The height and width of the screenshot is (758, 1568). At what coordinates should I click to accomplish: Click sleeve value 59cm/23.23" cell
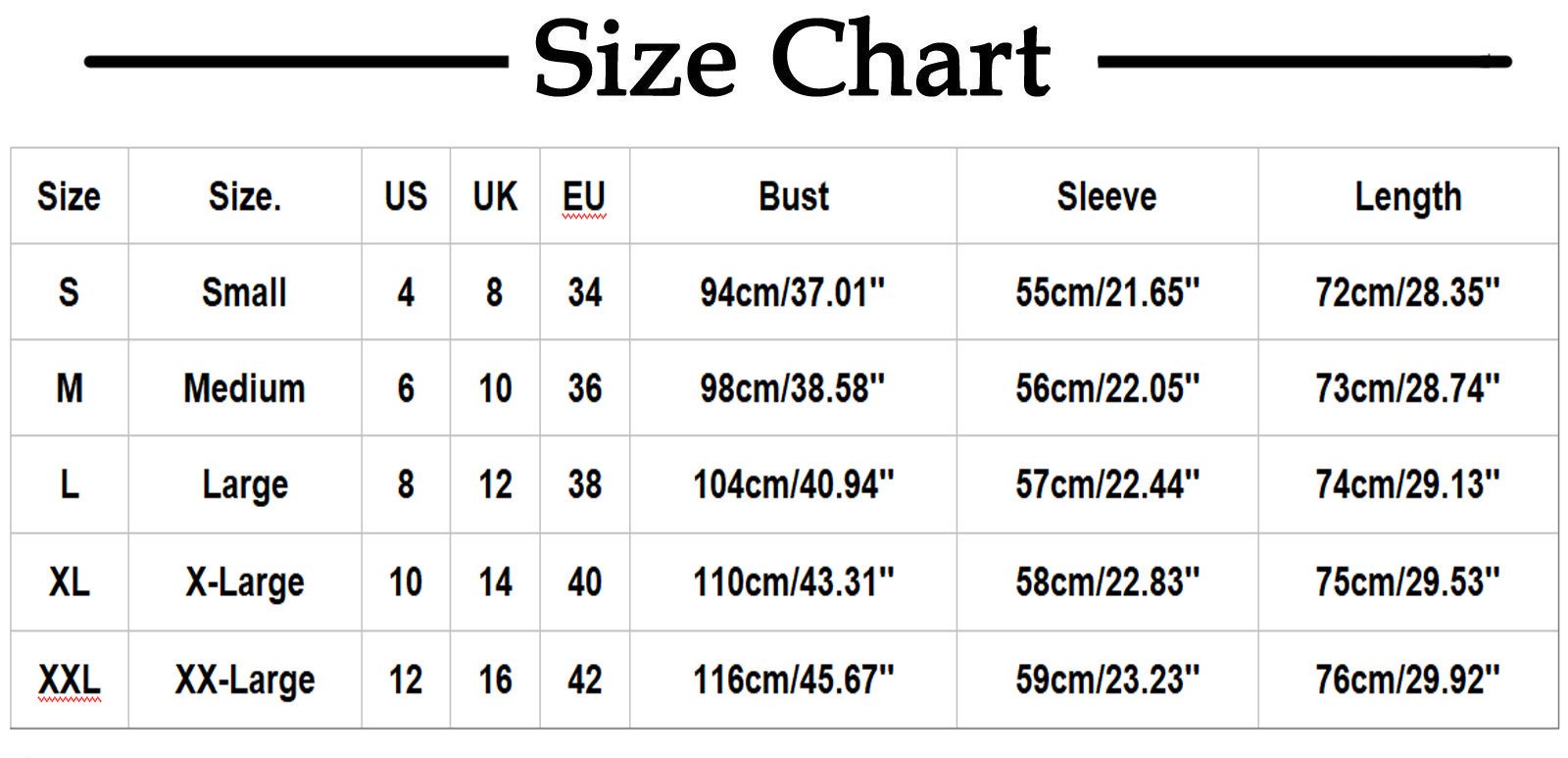pos(1106,680)
